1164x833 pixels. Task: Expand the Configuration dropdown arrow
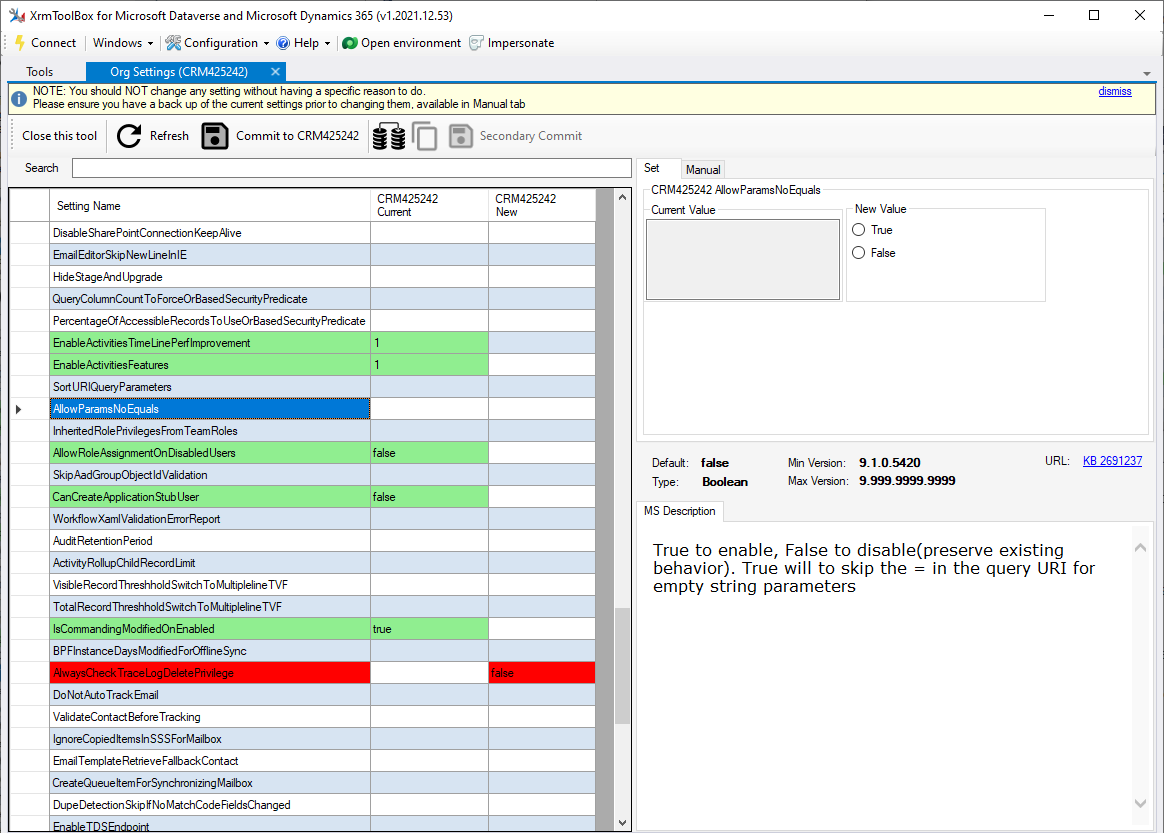(267, 43)
